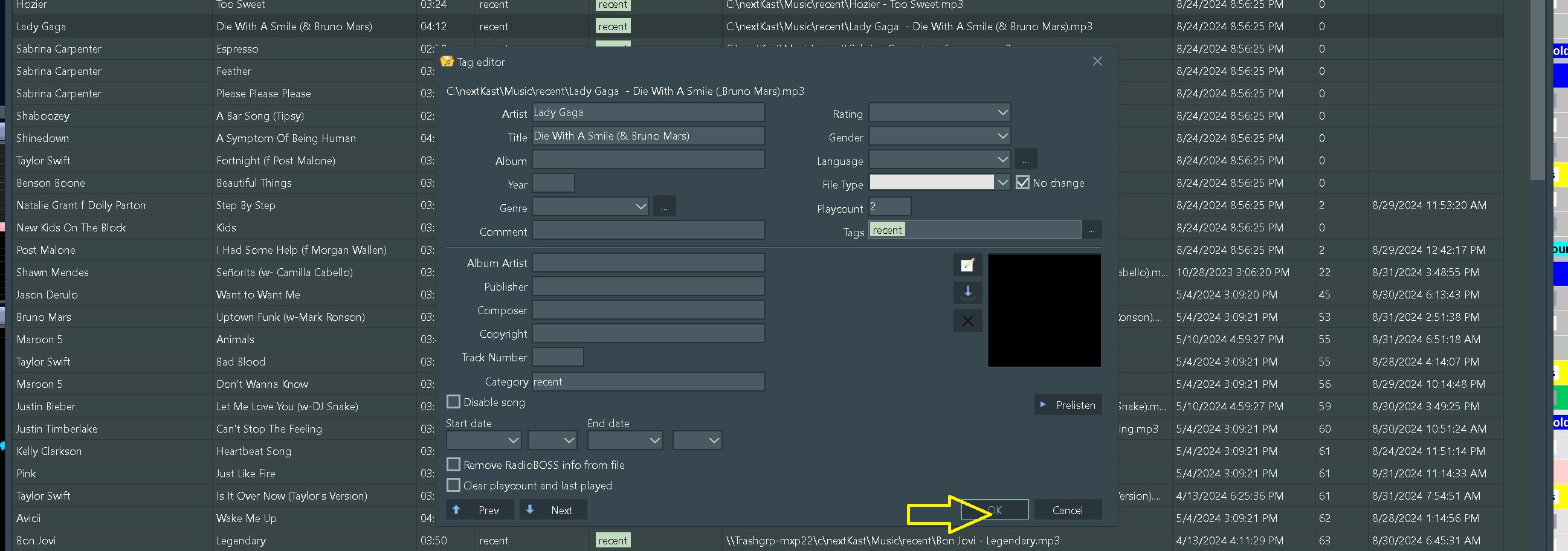Open the Genre ellipsis button
The width and height of the screenshot is (1568, 551).
point(664,207)
